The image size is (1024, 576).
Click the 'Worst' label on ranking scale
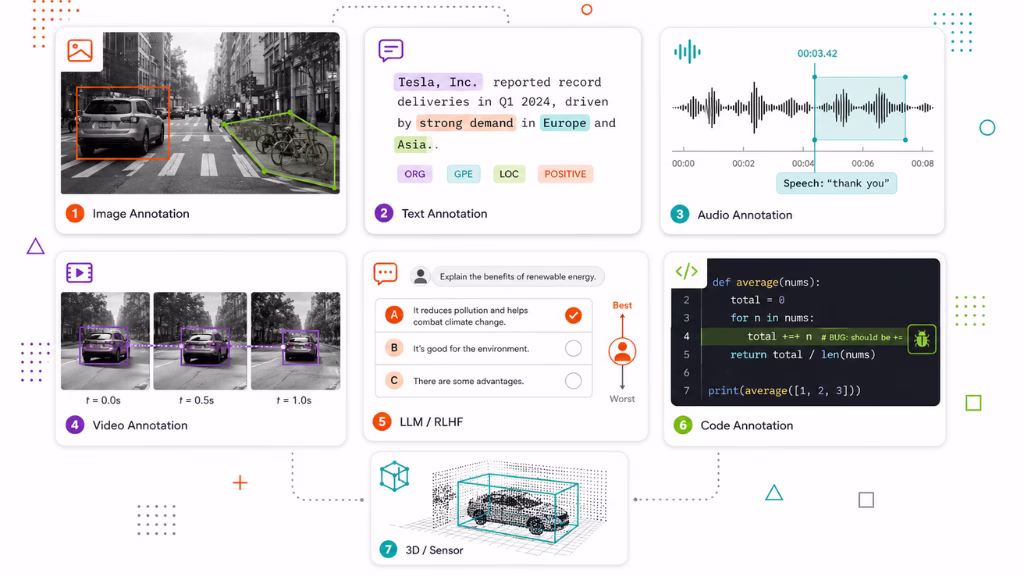click(622, 399)
